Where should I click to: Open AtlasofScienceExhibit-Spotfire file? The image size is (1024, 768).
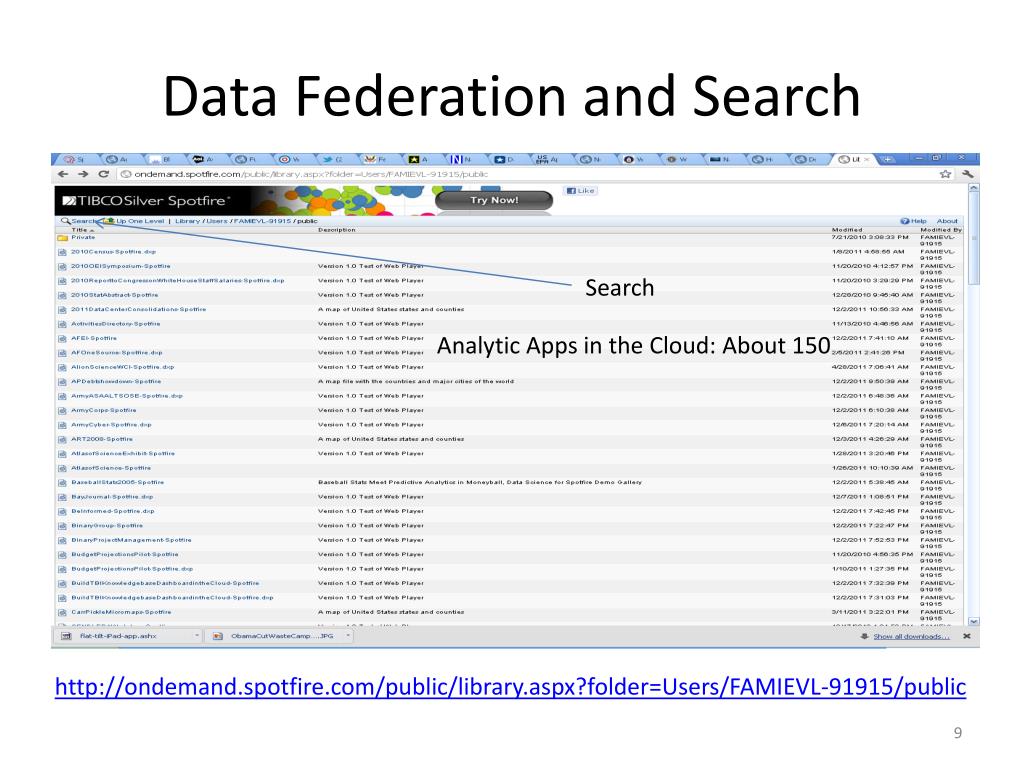(x=123, y=453)
